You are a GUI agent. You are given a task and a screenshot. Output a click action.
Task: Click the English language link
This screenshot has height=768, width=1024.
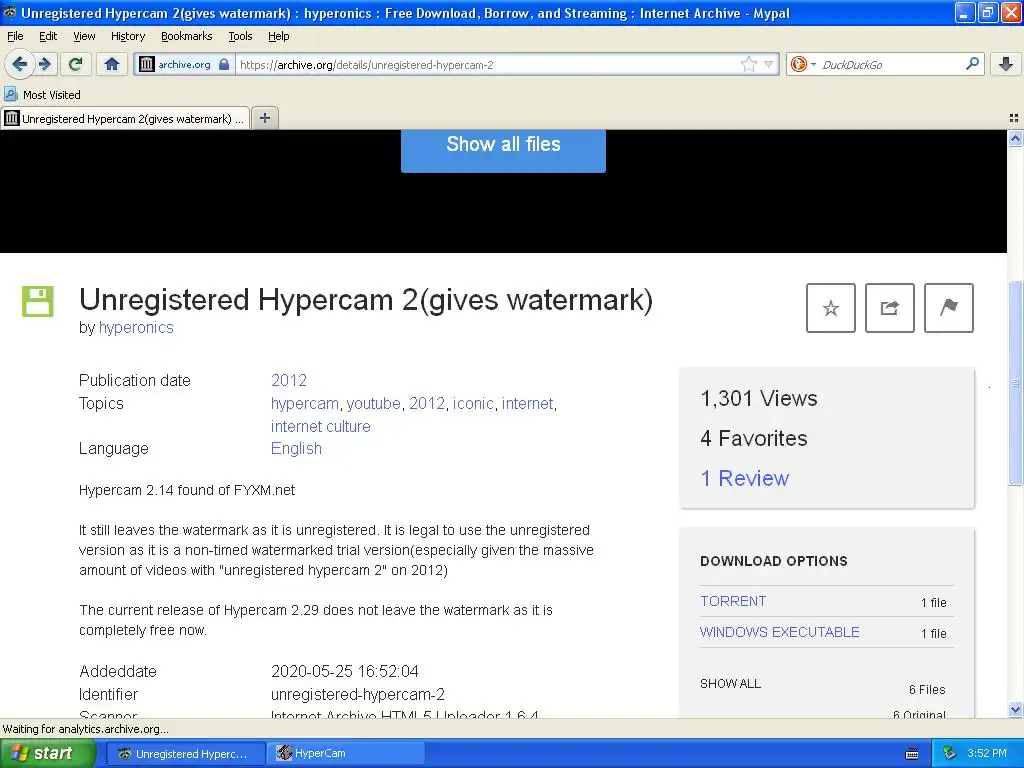click(x=296, y=449)
